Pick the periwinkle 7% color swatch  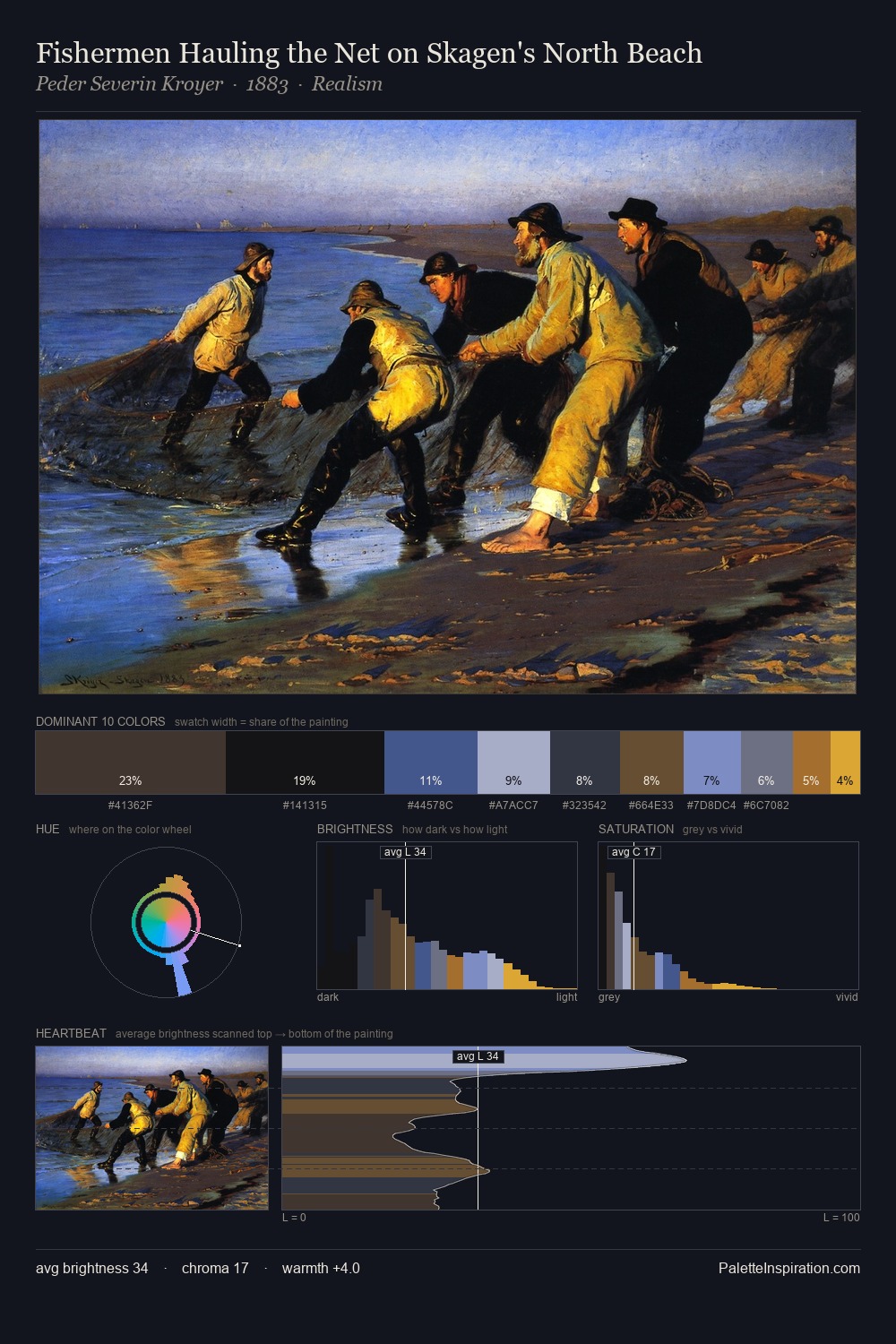[712, 762]
